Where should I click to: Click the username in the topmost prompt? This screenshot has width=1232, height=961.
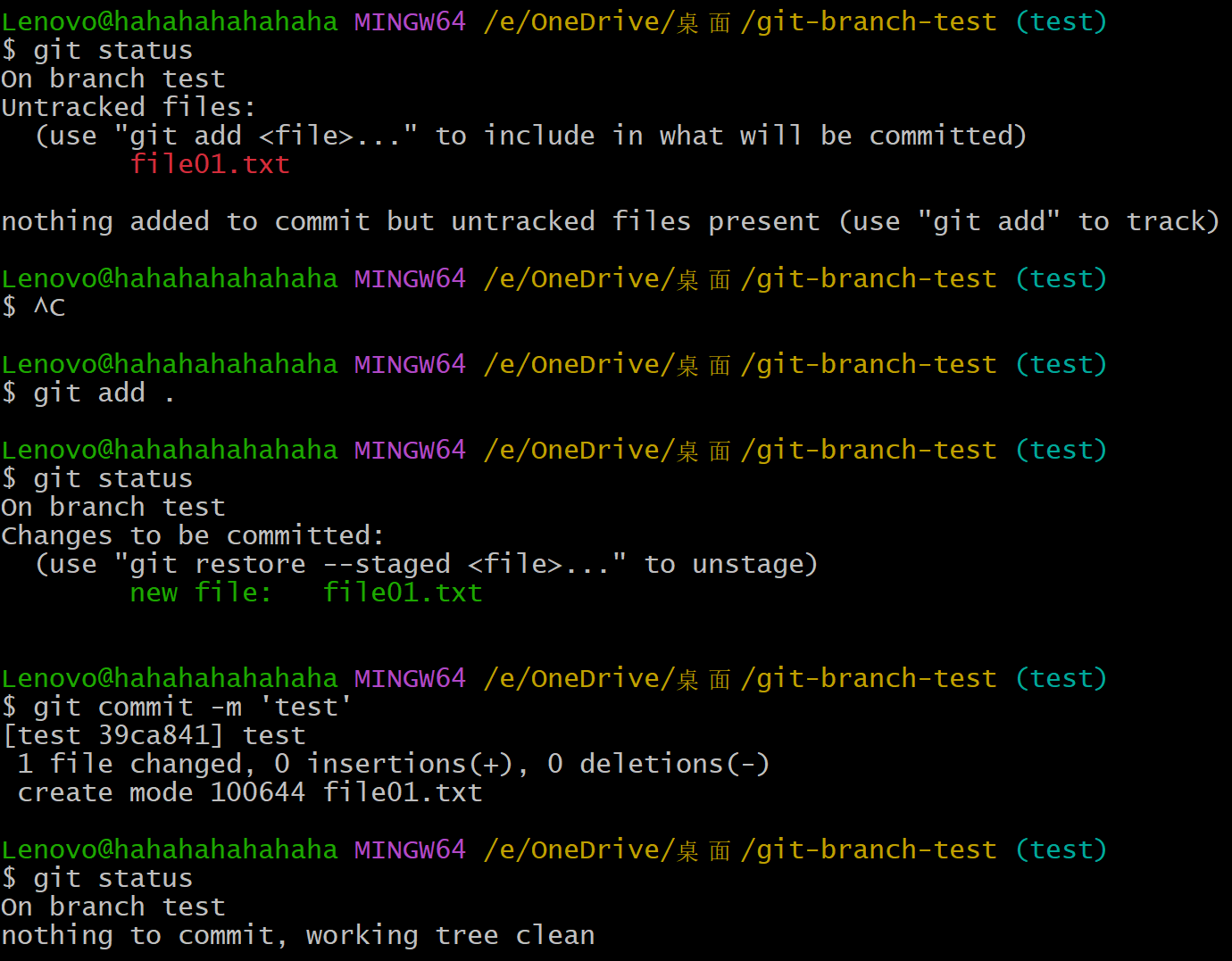pos(170,21)
